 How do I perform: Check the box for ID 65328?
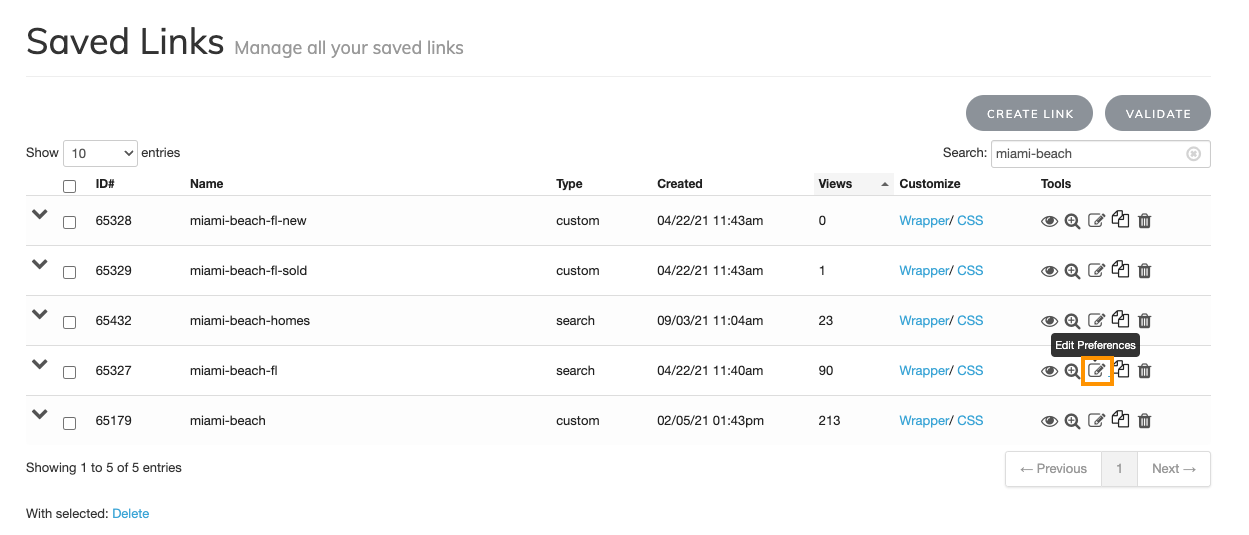[69, 222]
